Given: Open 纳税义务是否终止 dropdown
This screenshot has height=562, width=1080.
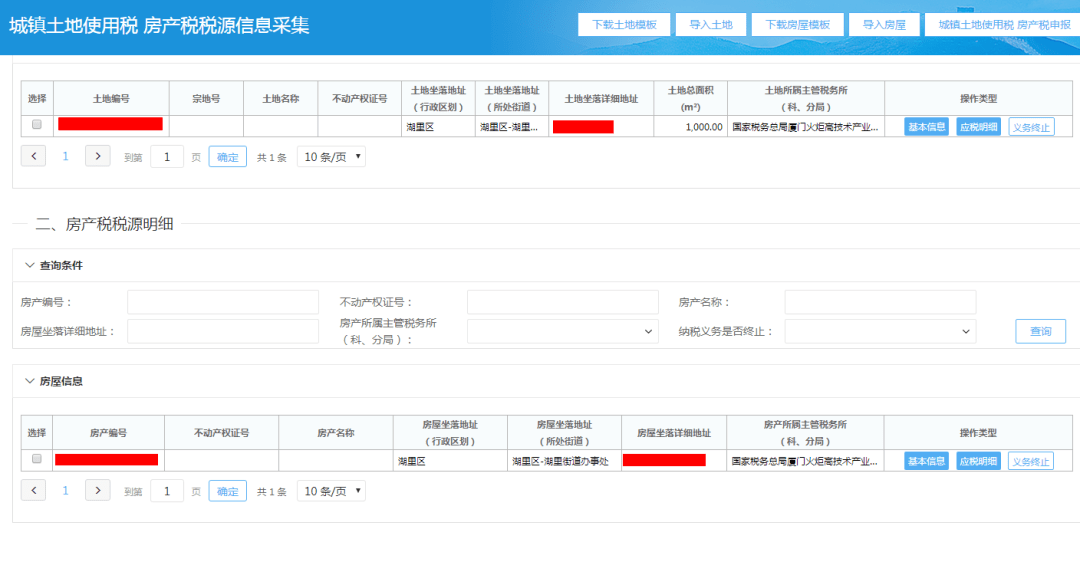Looking at the screenshot, I should coord(880,331).
